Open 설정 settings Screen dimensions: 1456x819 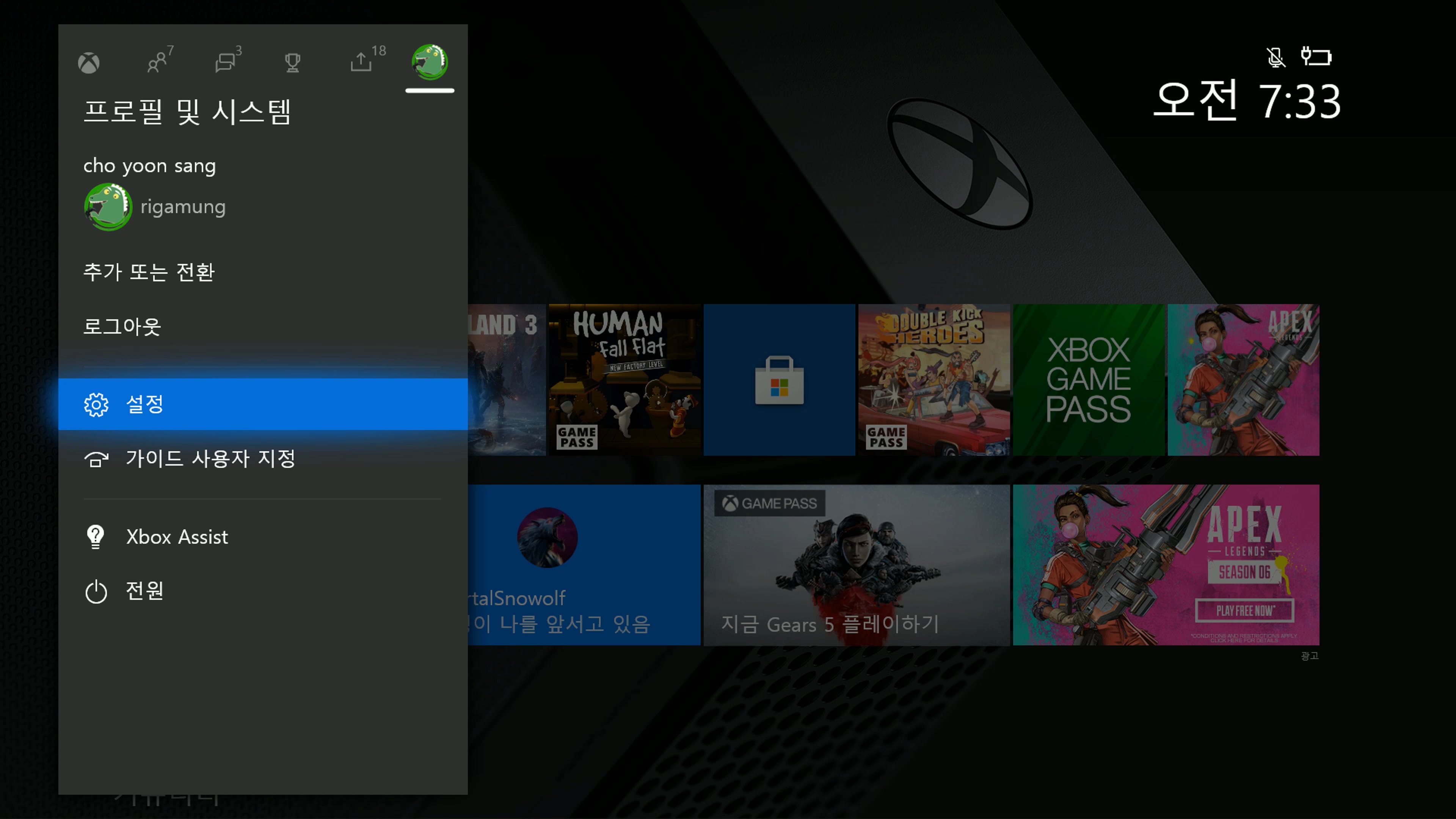coord(263,404)
